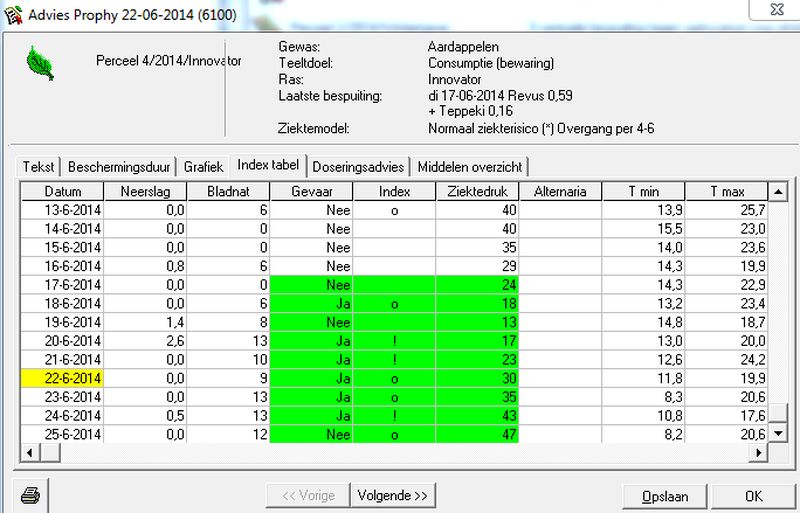
Task: Click the T min column header
Action: coord(644,191)
